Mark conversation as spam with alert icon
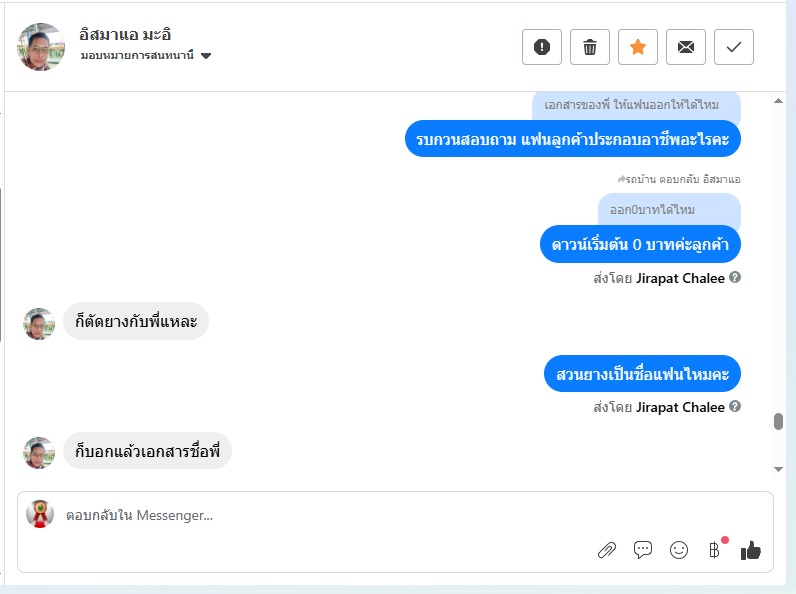 pos(542,47)
